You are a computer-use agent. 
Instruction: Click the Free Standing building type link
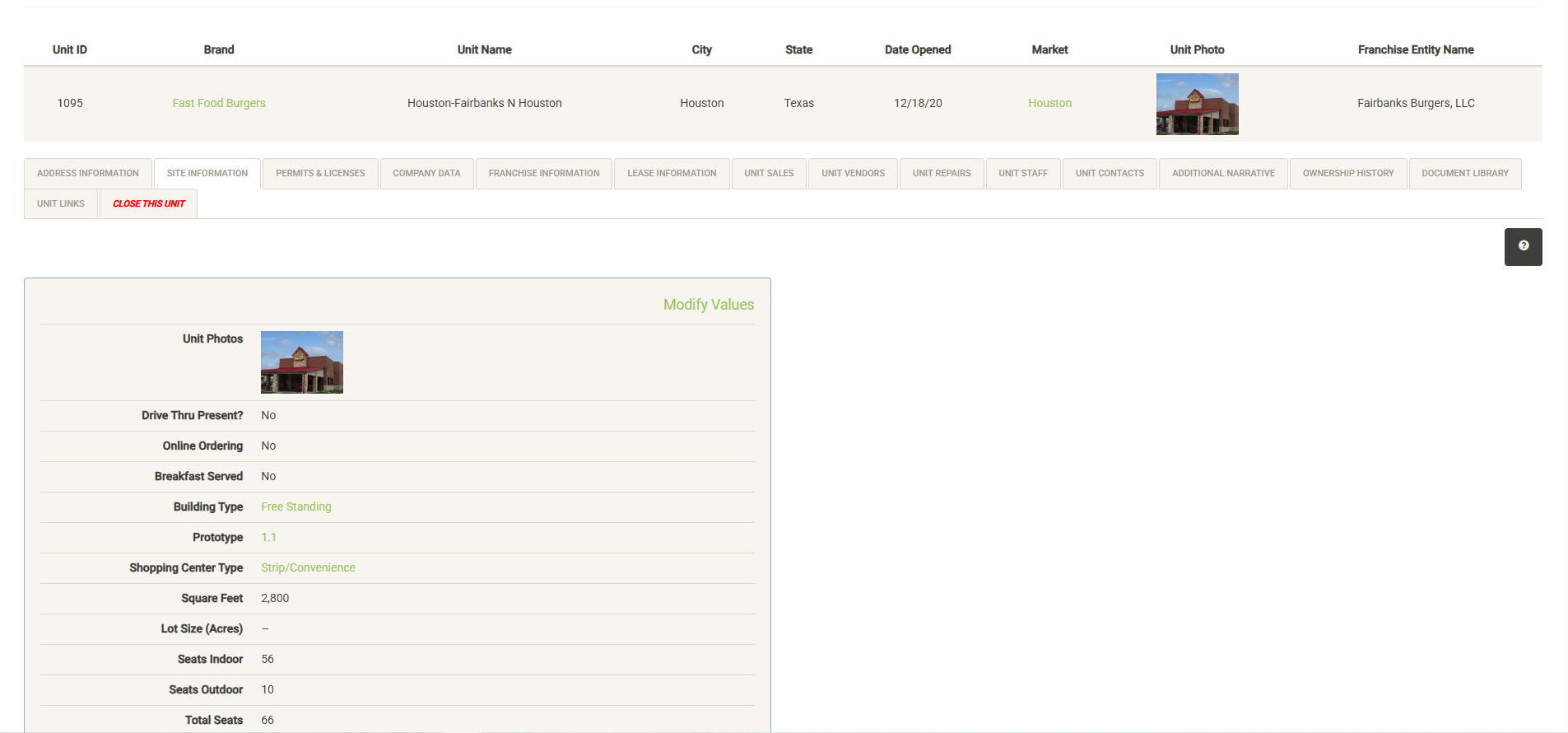pos(296,507)
